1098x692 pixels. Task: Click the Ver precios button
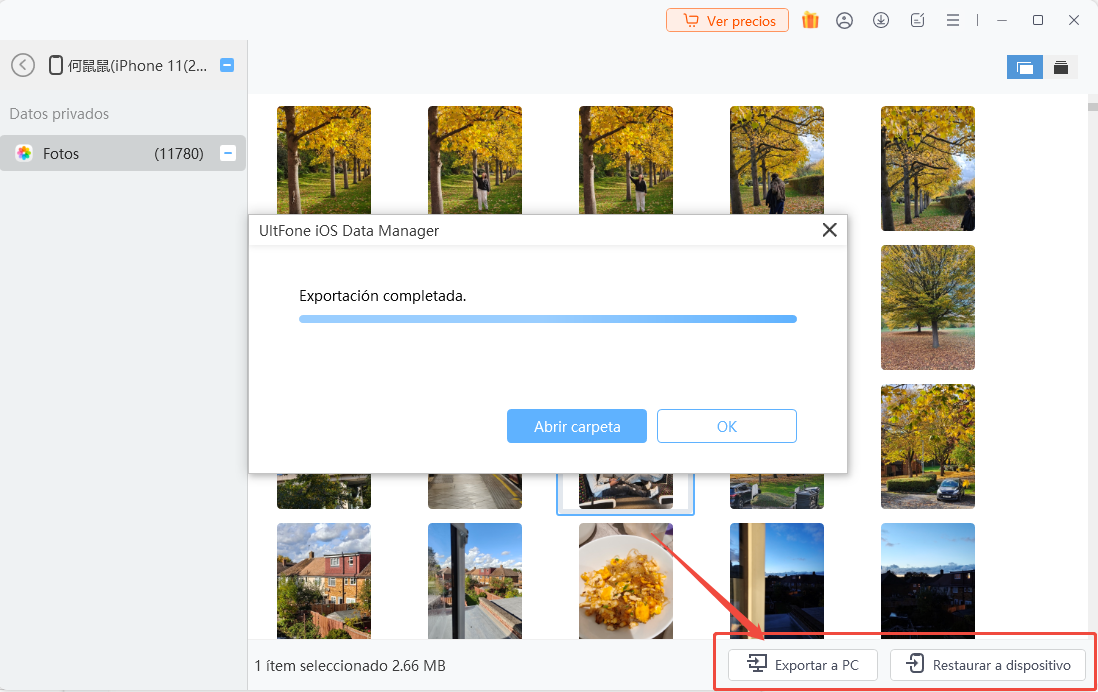click(x=727, y=20)
